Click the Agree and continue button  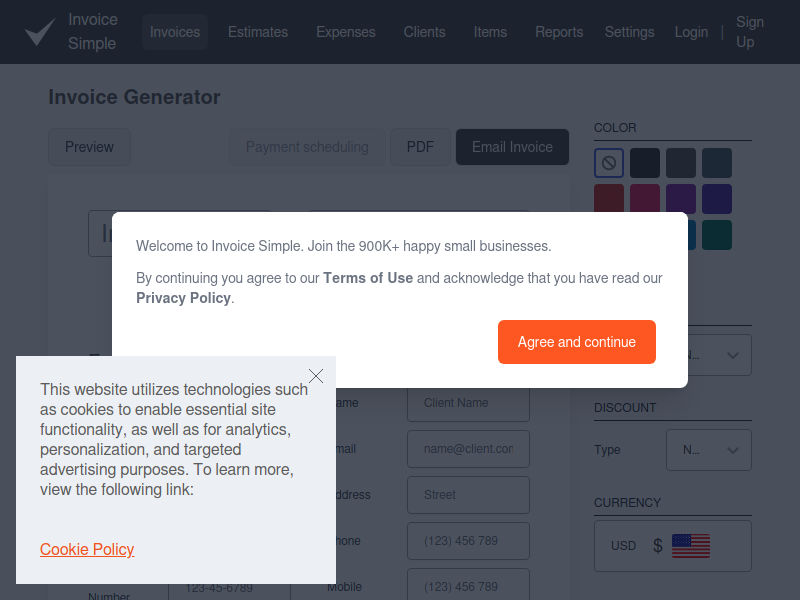click(576, 342)
